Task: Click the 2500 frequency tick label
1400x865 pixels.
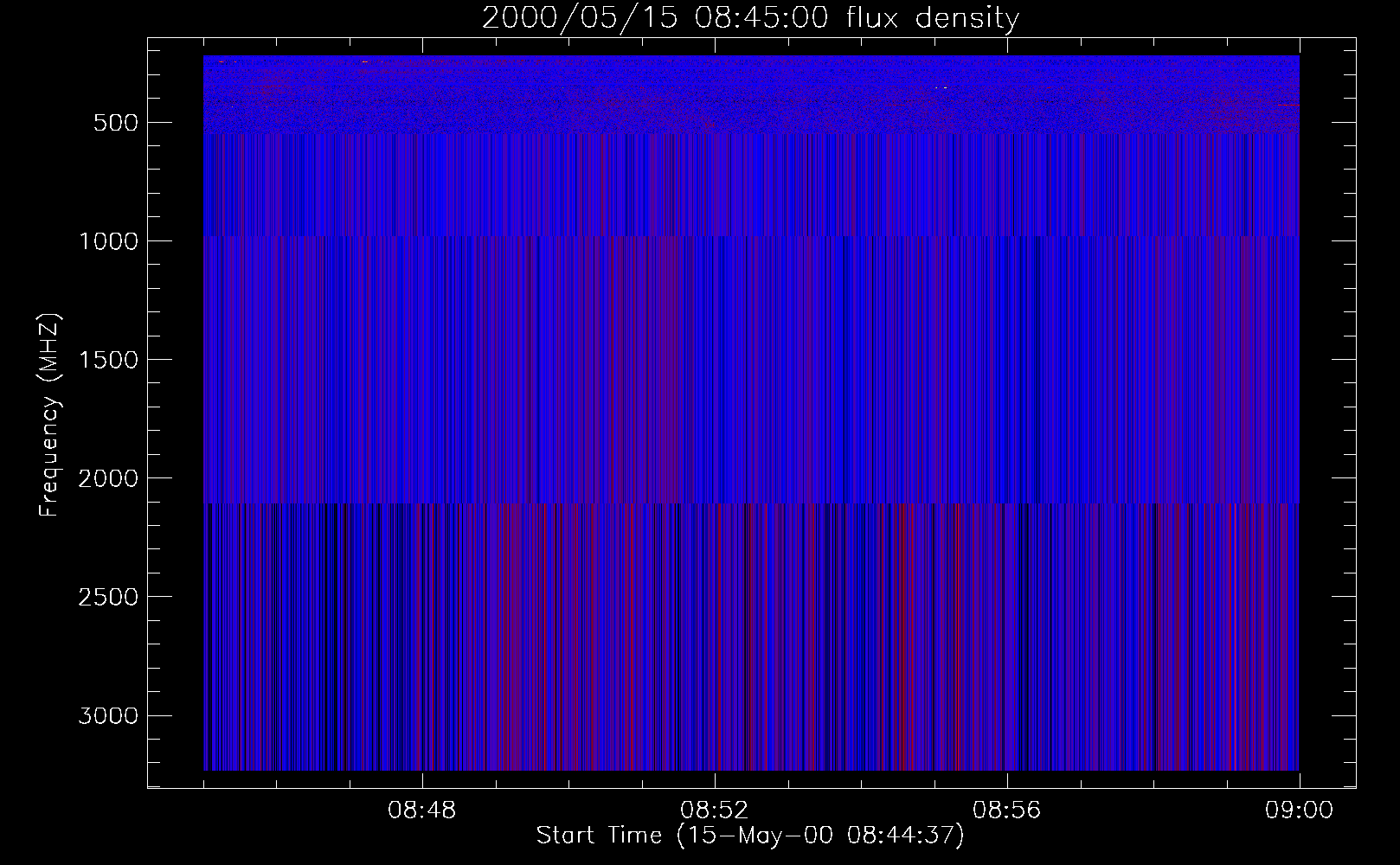Action: click(107, 597)
